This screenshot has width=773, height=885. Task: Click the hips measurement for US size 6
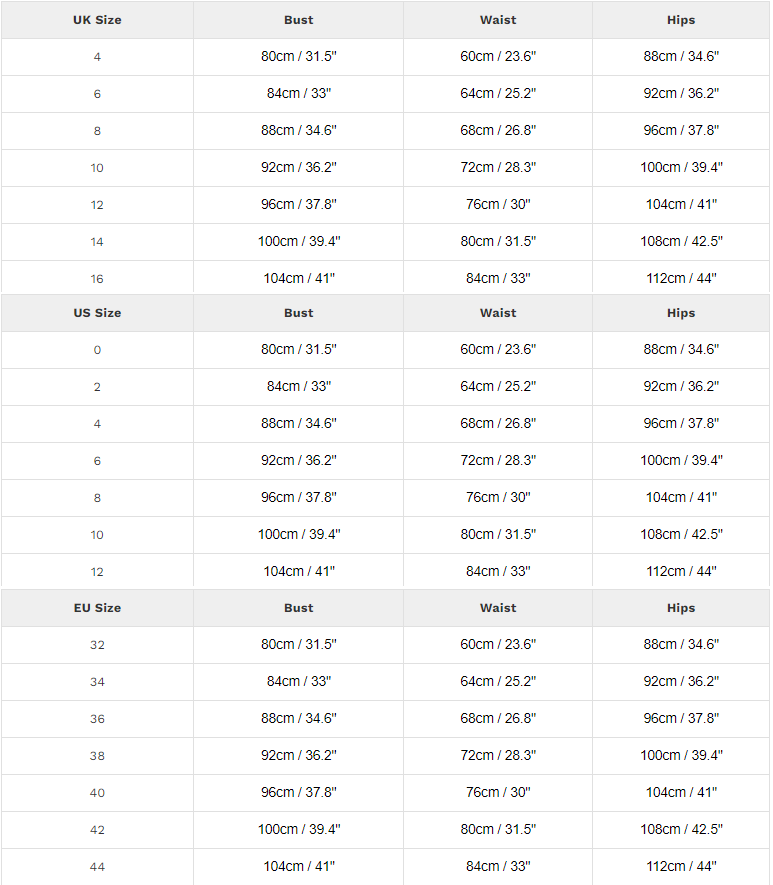[681, 461]
